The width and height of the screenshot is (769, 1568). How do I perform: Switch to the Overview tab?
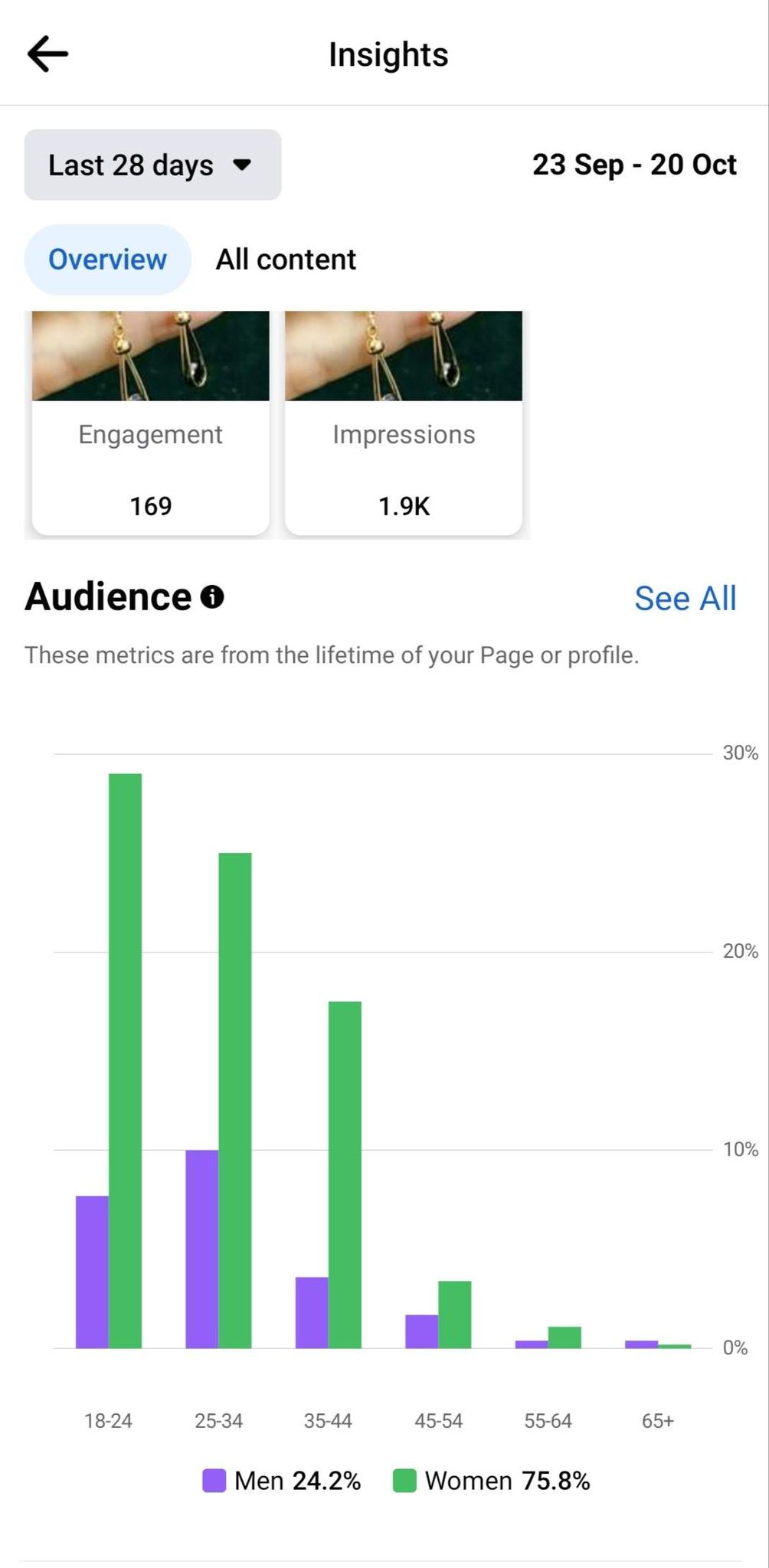coord(107,260)
